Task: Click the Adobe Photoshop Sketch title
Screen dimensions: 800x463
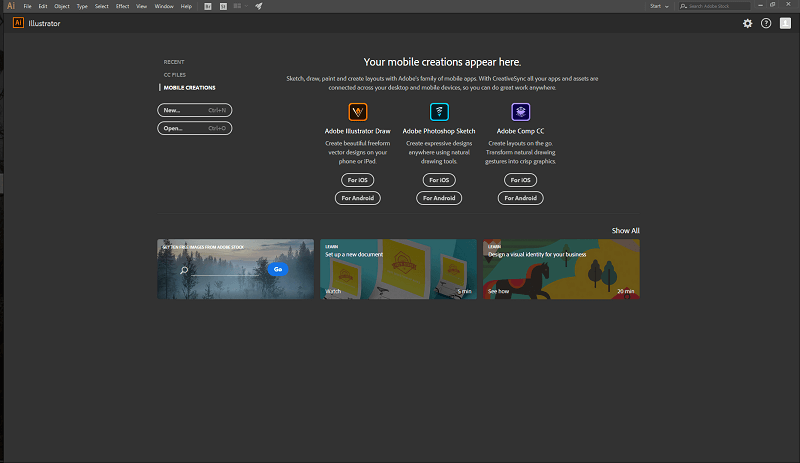Action: click(x=439, y=131)
